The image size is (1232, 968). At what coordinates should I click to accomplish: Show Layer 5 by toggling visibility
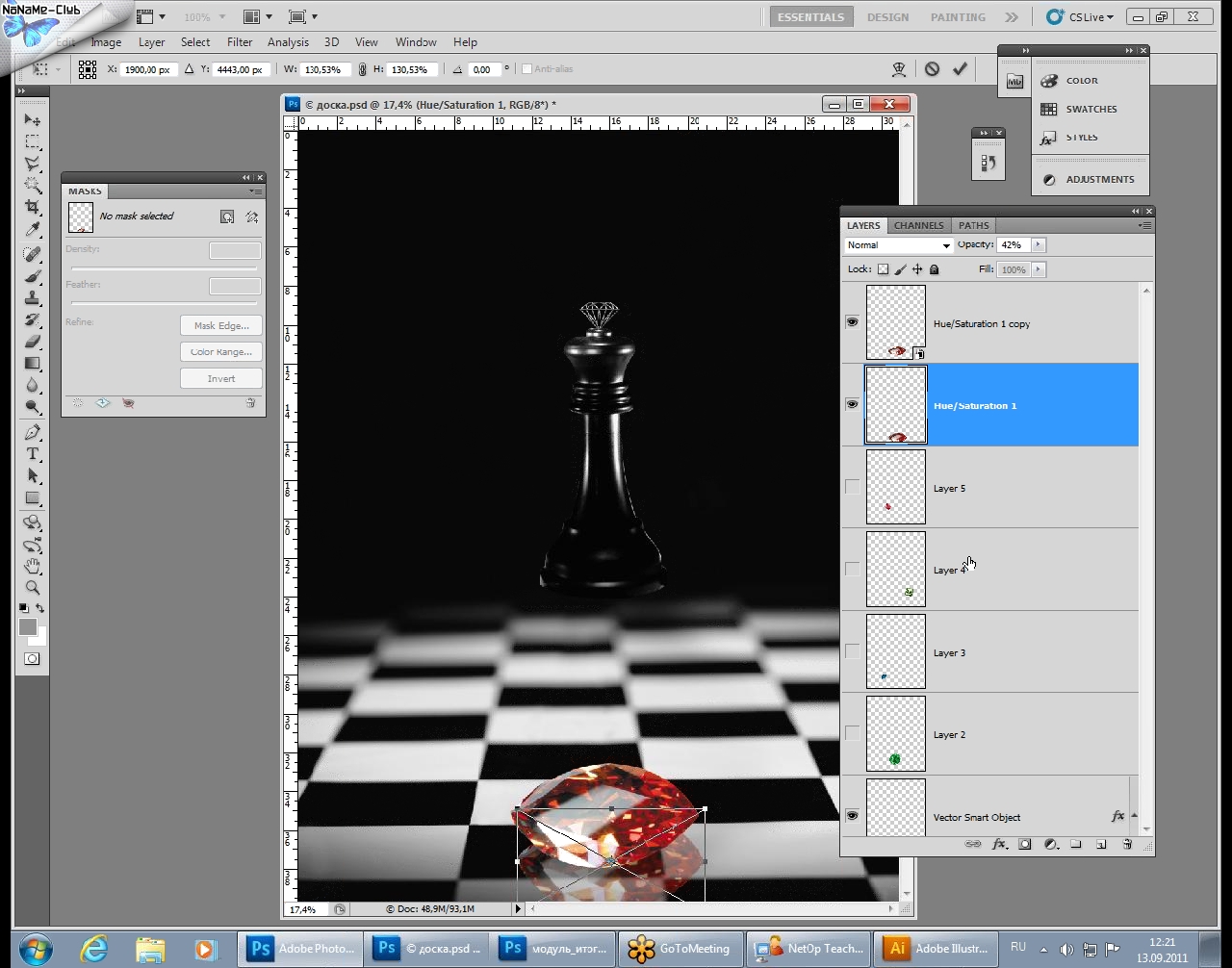pos(852,487)
